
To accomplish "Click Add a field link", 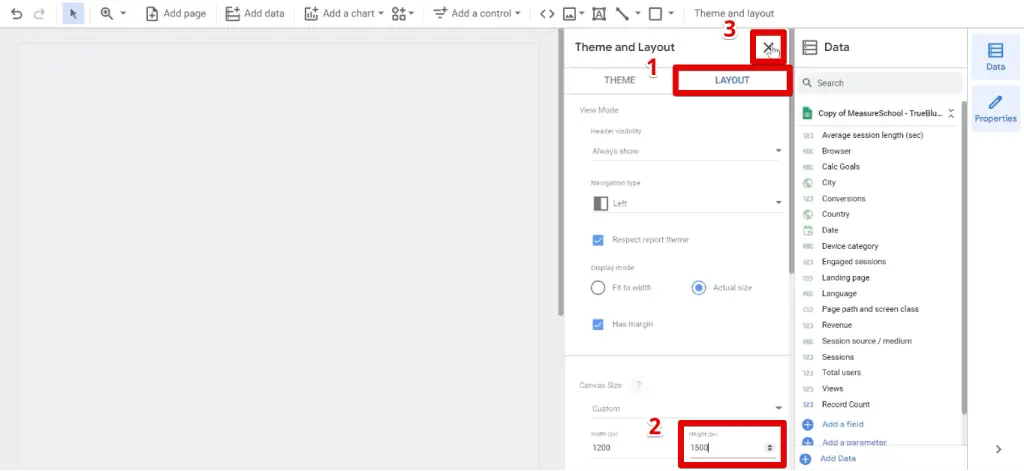I will pos(842,425).
